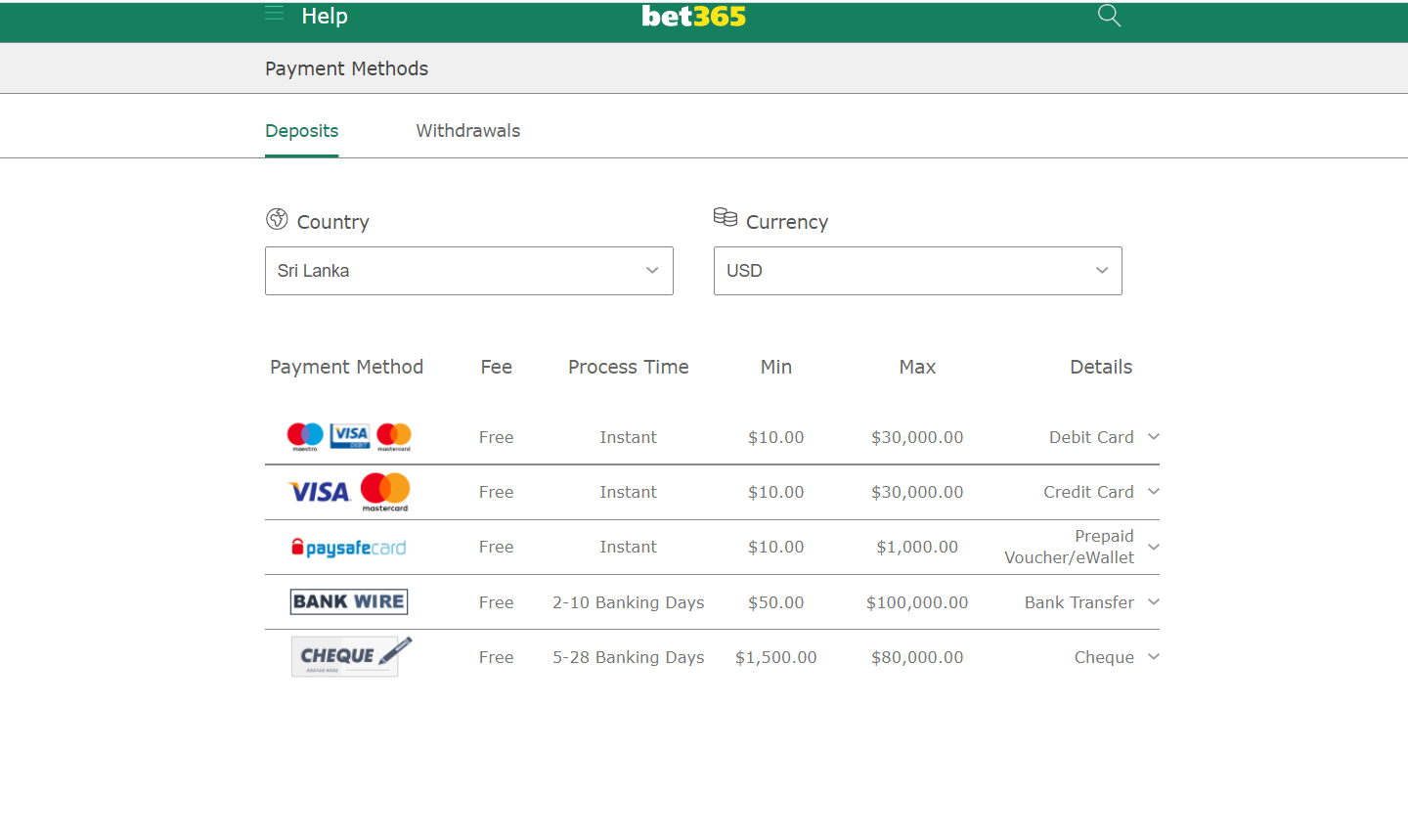The height and width of the screenshot is (840, 1408).
Task: Click the Cheque details label
Action: pyautogui.click(x=1104, y=657)
